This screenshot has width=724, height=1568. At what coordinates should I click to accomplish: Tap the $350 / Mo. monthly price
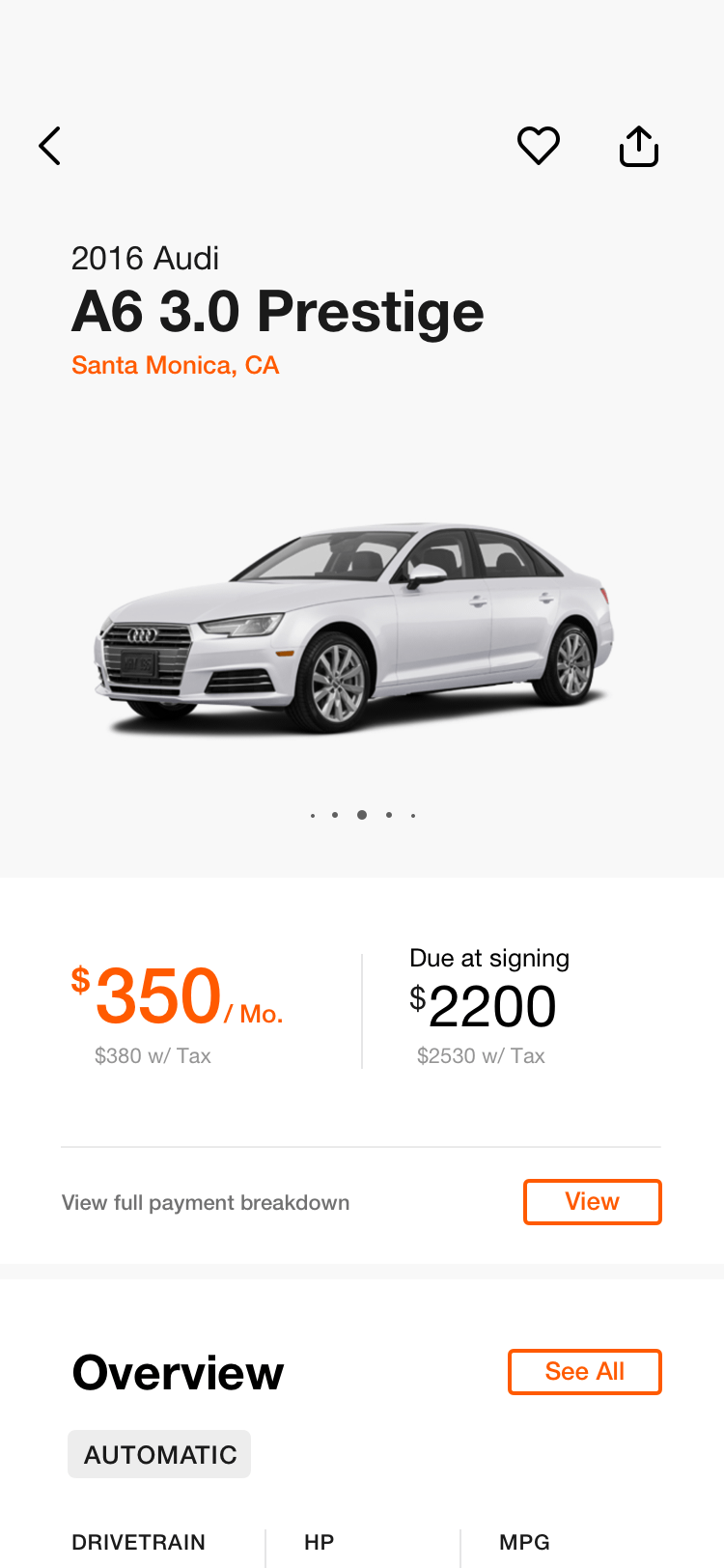click(178, 996)
